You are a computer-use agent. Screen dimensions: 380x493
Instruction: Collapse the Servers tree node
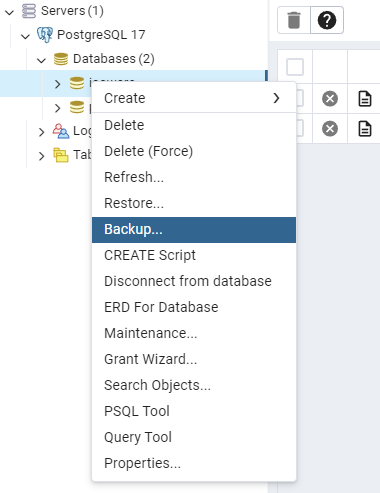tap(10, 12)
